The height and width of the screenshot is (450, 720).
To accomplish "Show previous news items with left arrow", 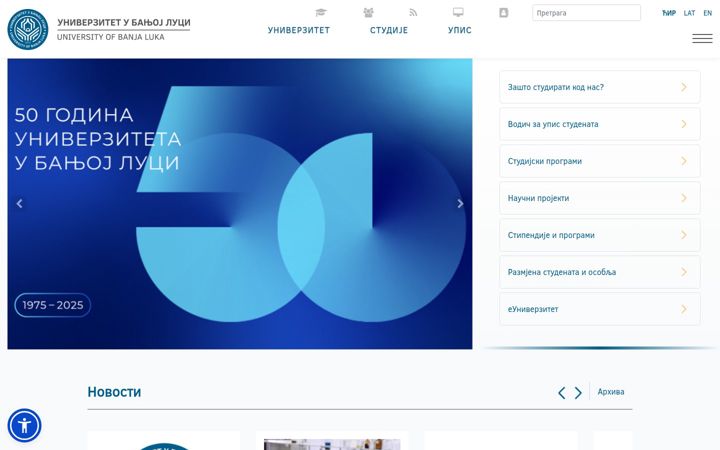I will tap(562, 393).
